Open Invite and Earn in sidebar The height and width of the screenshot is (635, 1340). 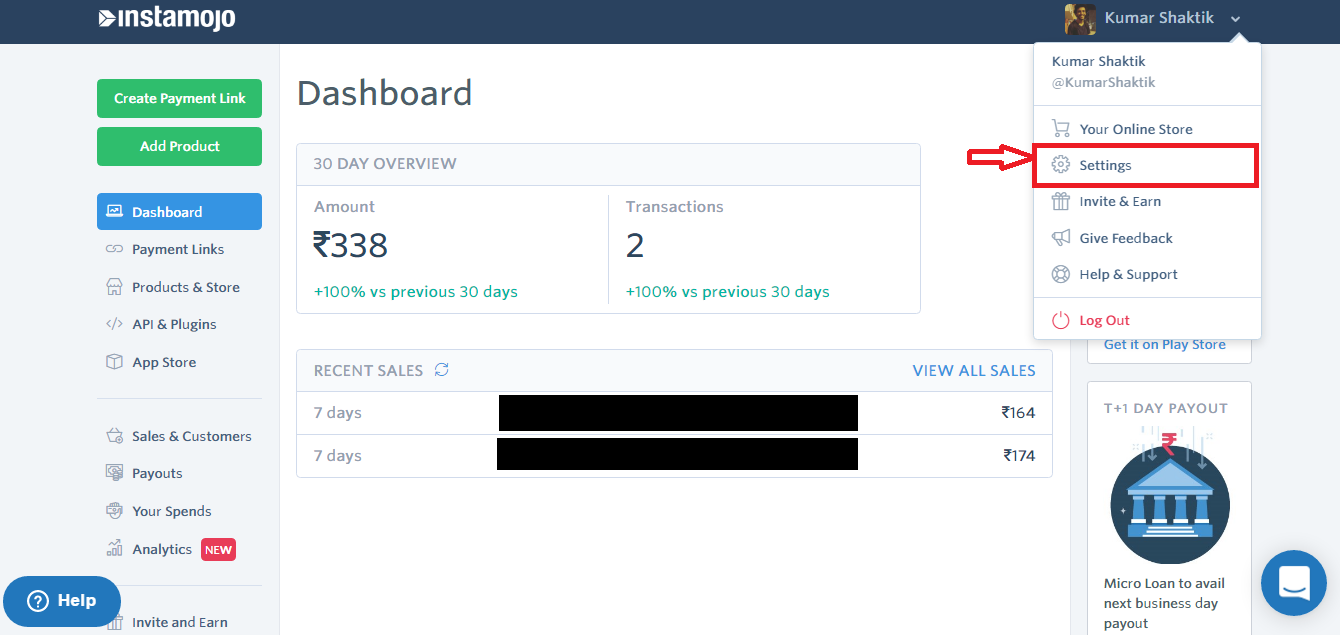[179, 622]
